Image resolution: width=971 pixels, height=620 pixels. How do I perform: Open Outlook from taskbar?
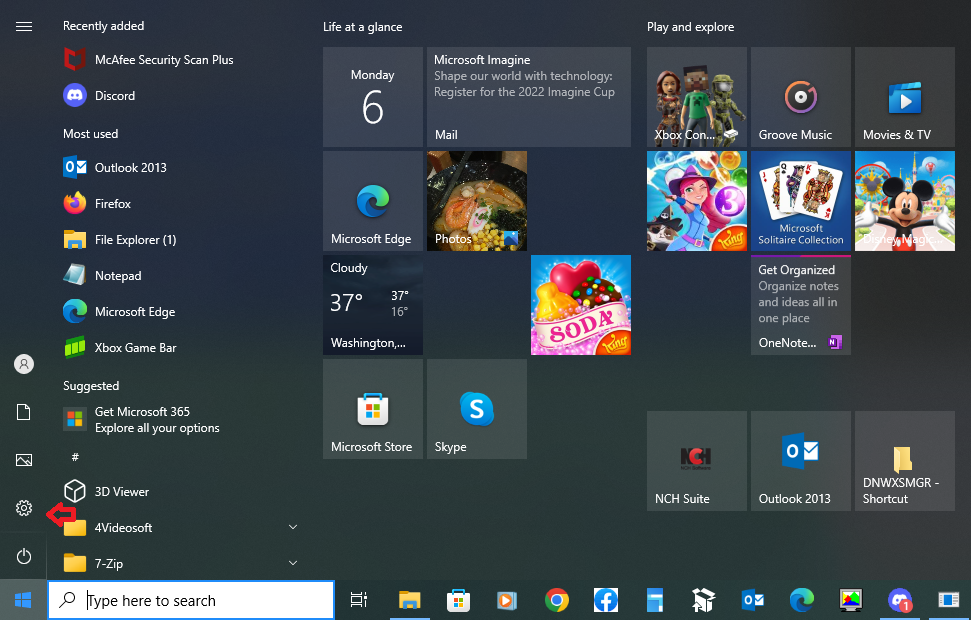click(x=752, y=600)
